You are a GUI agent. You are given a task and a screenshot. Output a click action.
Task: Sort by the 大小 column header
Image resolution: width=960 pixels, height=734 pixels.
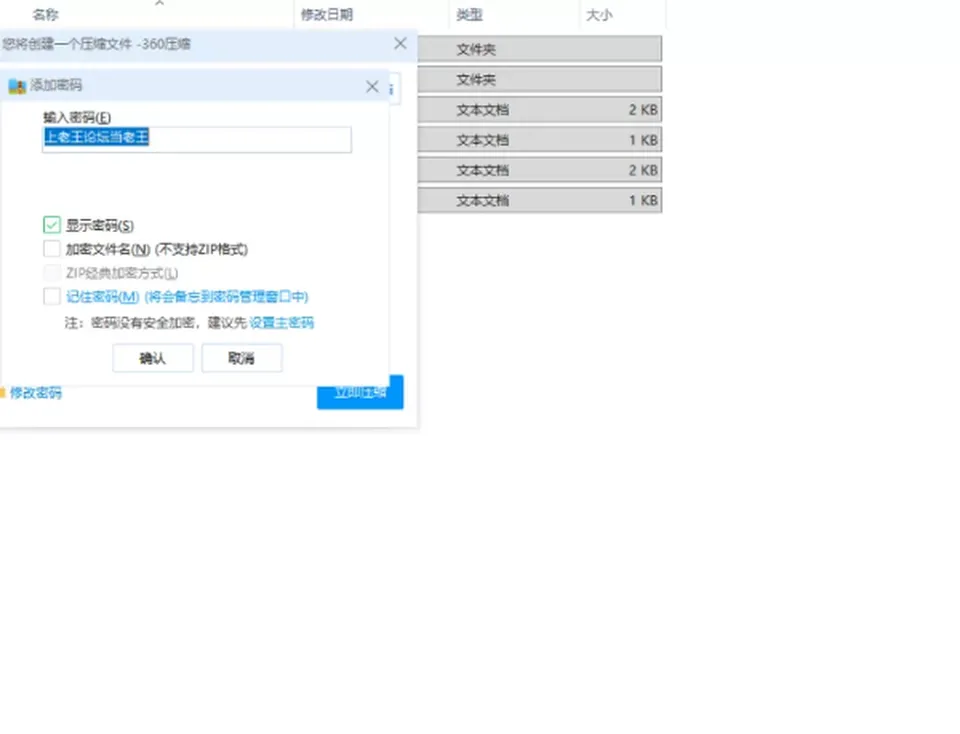(599, 14)
